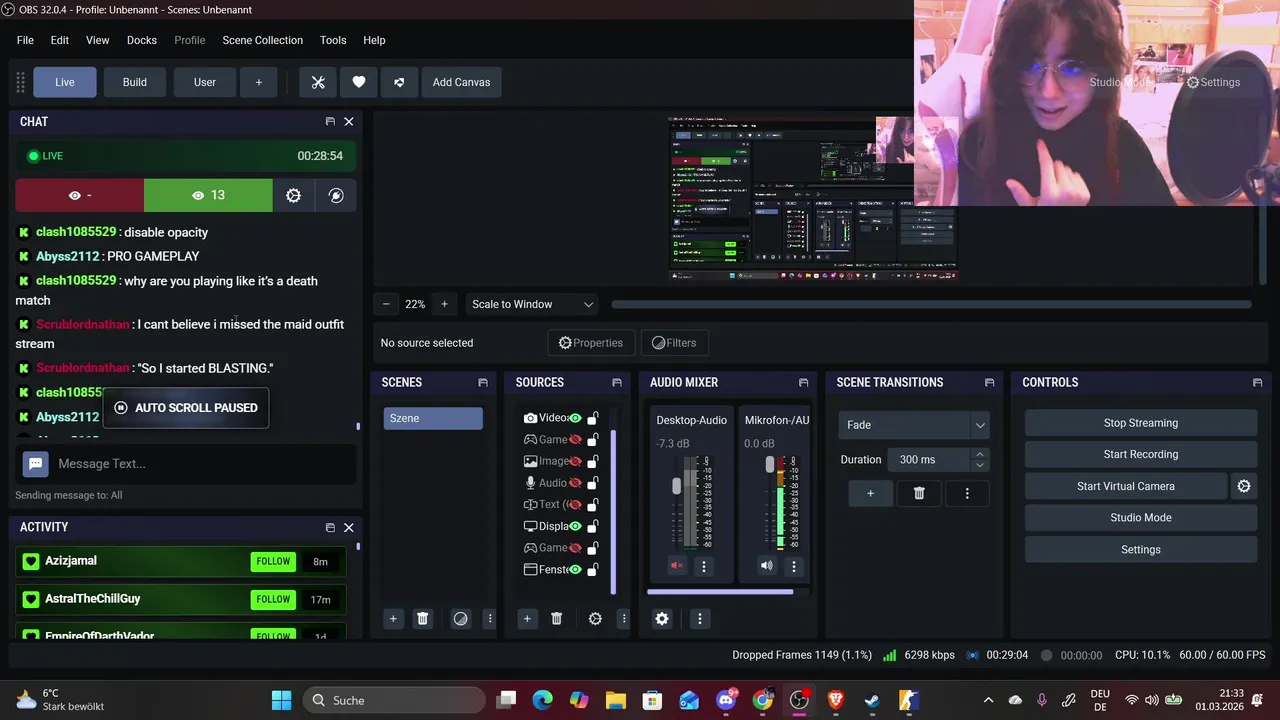This screenshot has width=1280, height=720.
Task: Increase transition duration stepper arrow
Action: tap(980, 454)
